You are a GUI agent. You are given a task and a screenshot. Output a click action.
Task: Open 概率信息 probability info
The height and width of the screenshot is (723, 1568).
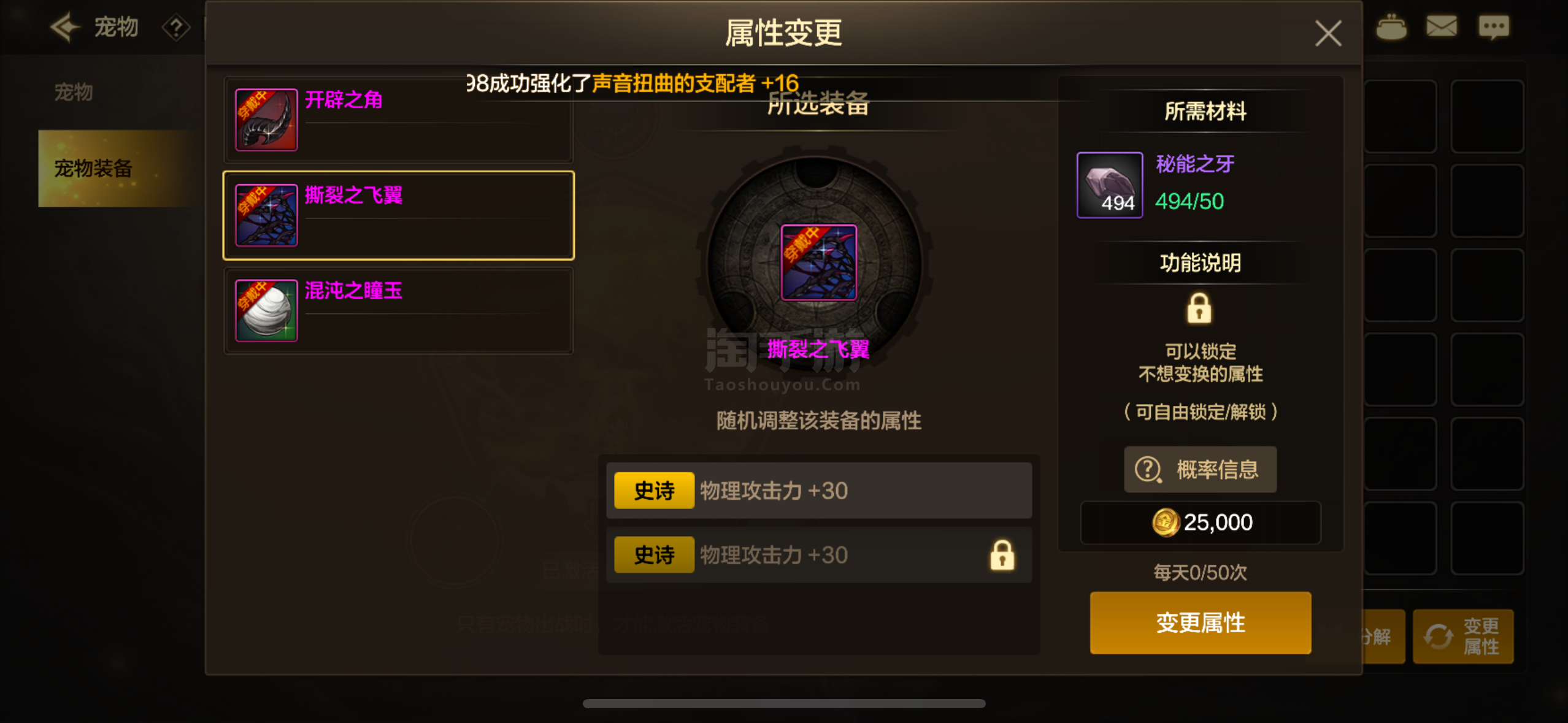click(1200, 469)
